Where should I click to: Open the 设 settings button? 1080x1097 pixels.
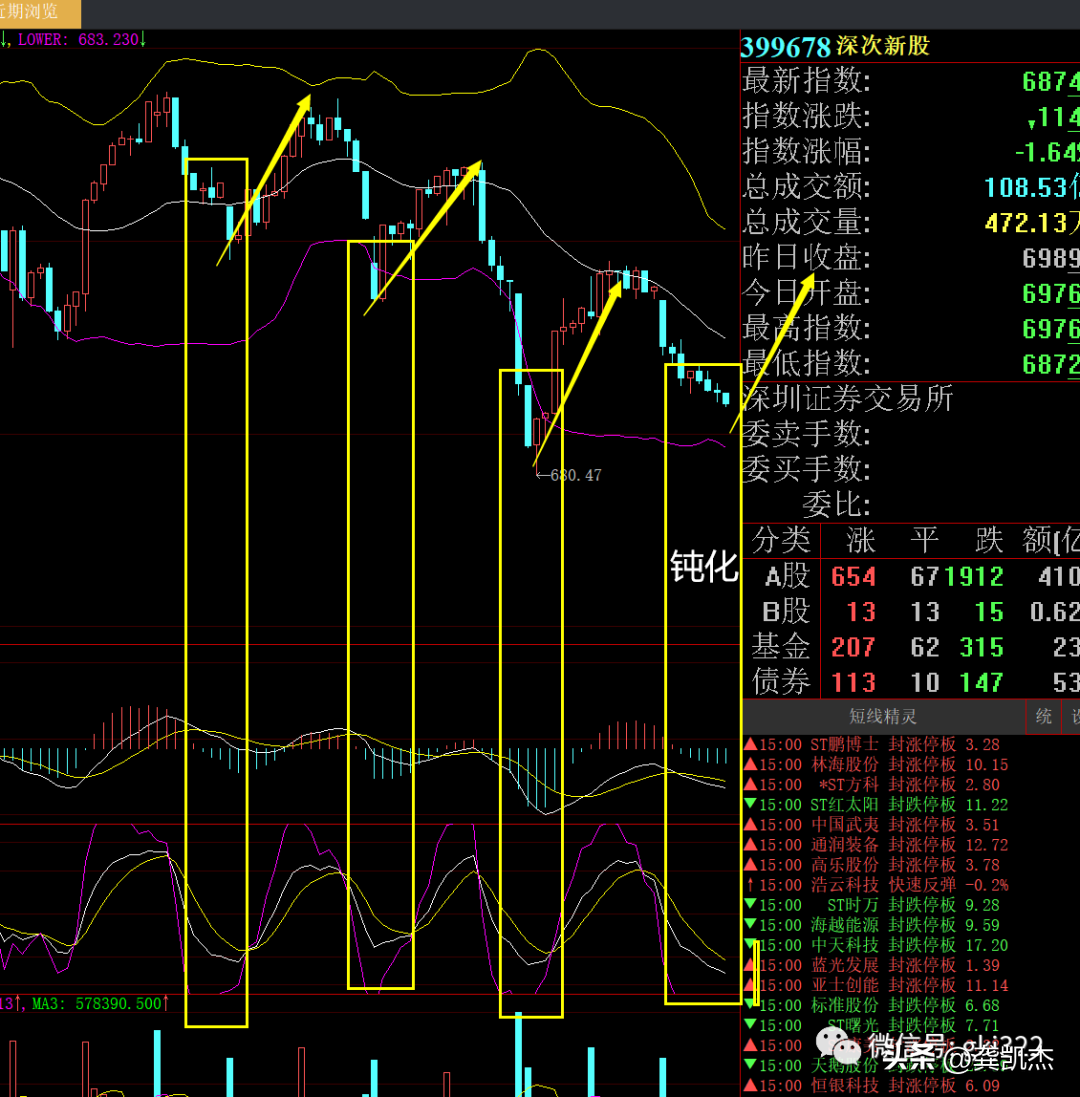coord(1074,716)
